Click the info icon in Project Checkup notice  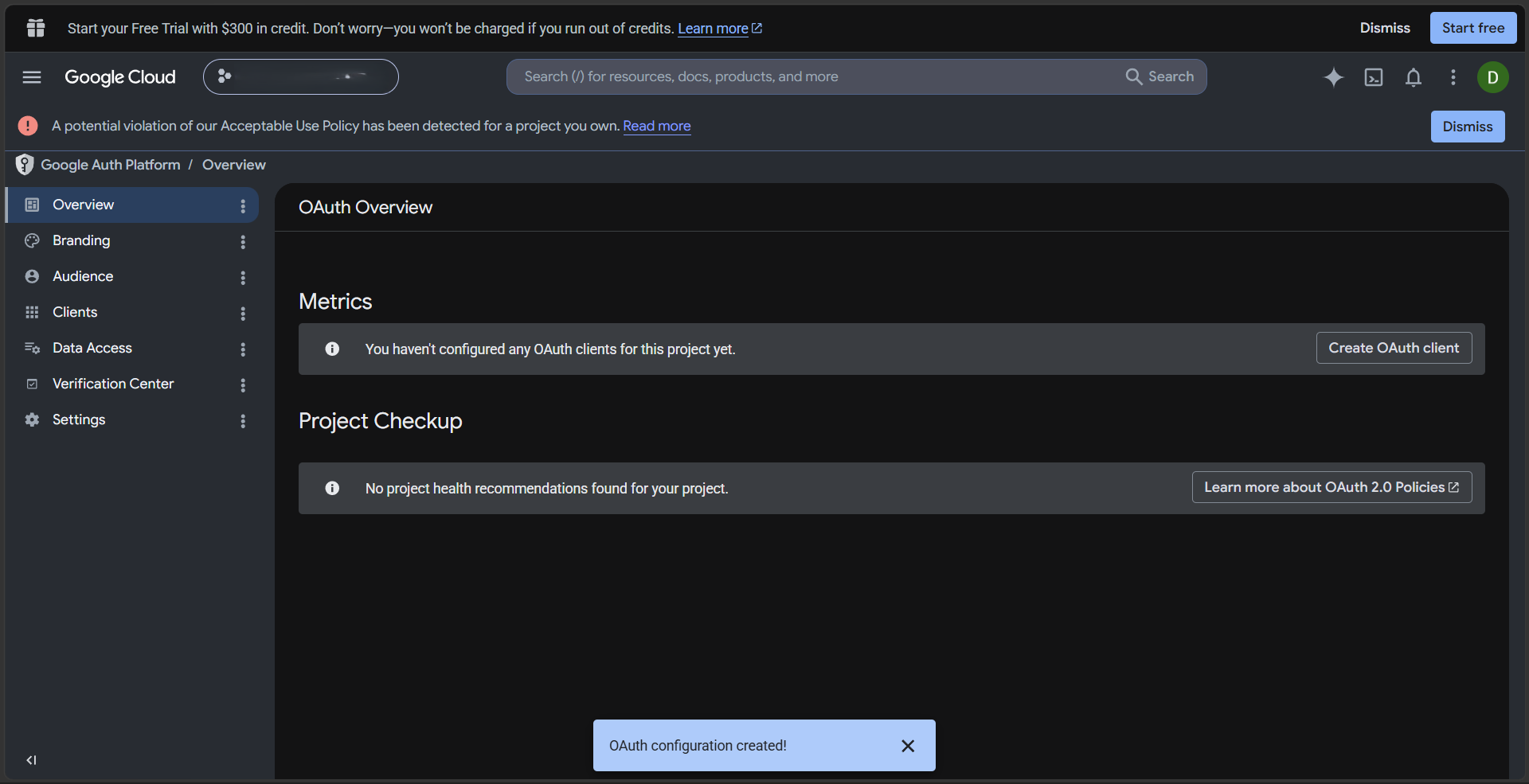(x=332, y=488)
